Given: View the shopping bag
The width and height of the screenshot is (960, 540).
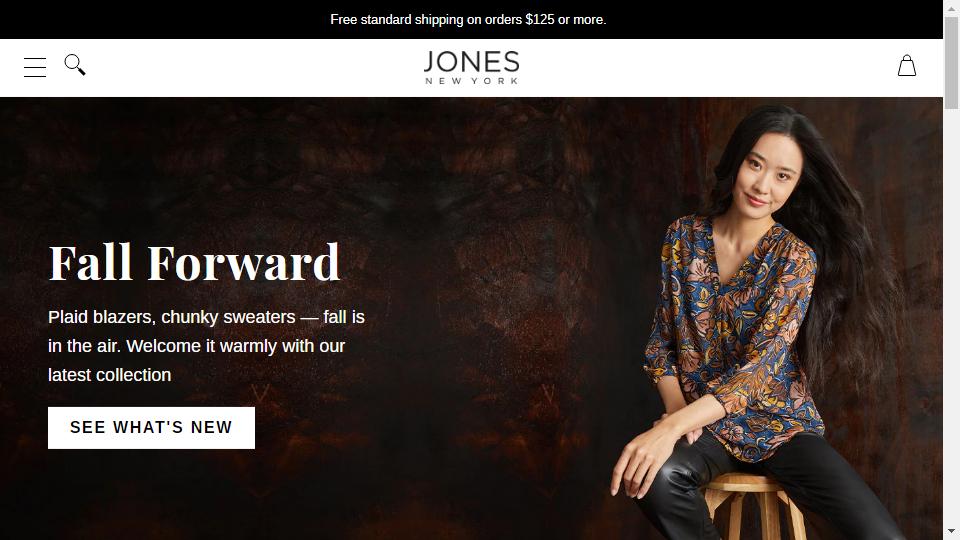Looking at the screenshot, I should pyautogui.click(x=907, y=66).
